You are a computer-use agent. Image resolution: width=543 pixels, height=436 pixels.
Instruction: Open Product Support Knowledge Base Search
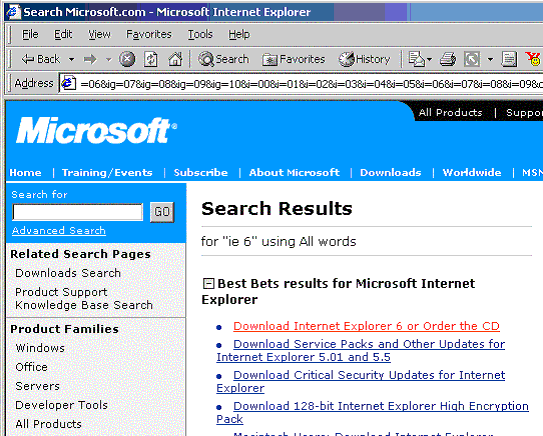pyautogui.click(x=84, y=299)
